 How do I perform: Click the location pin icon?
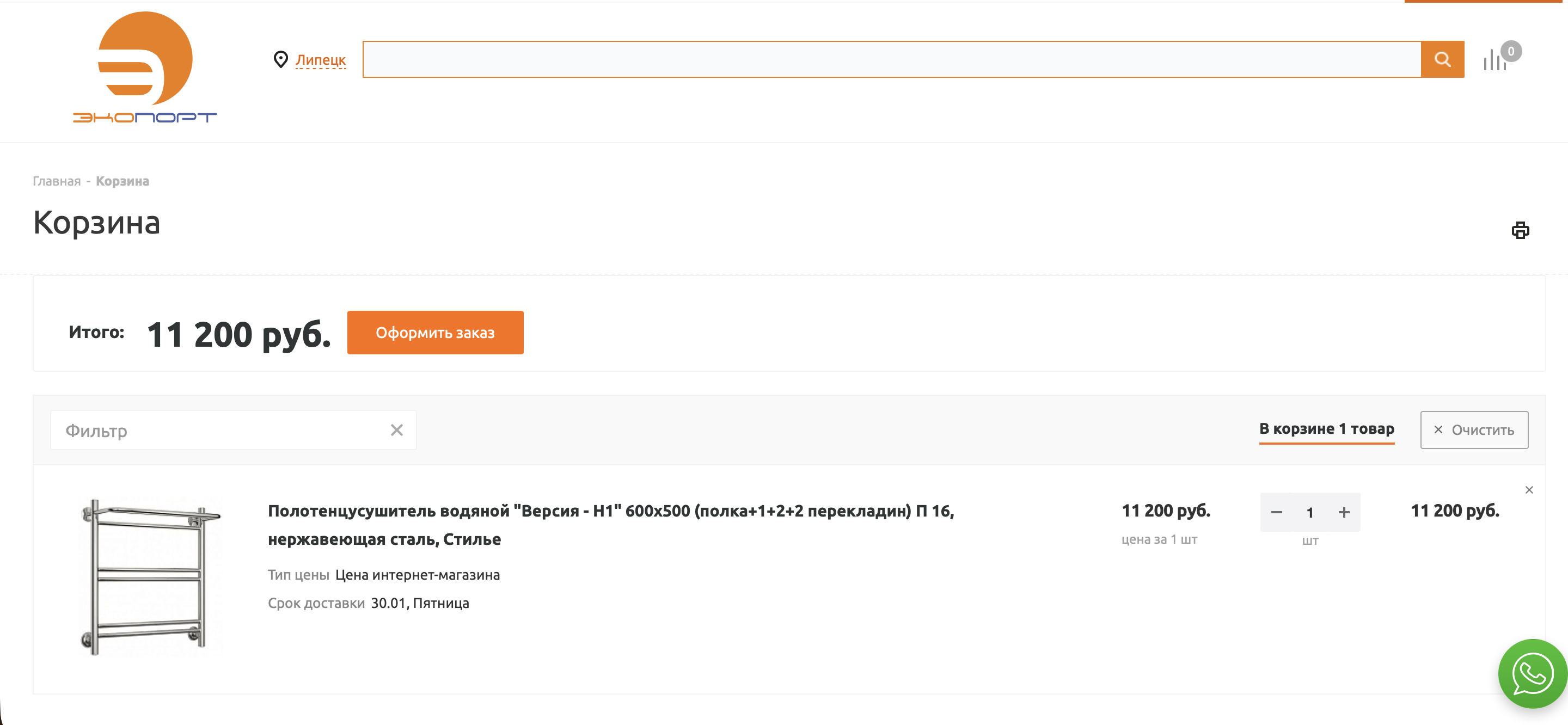pos(280,59)
